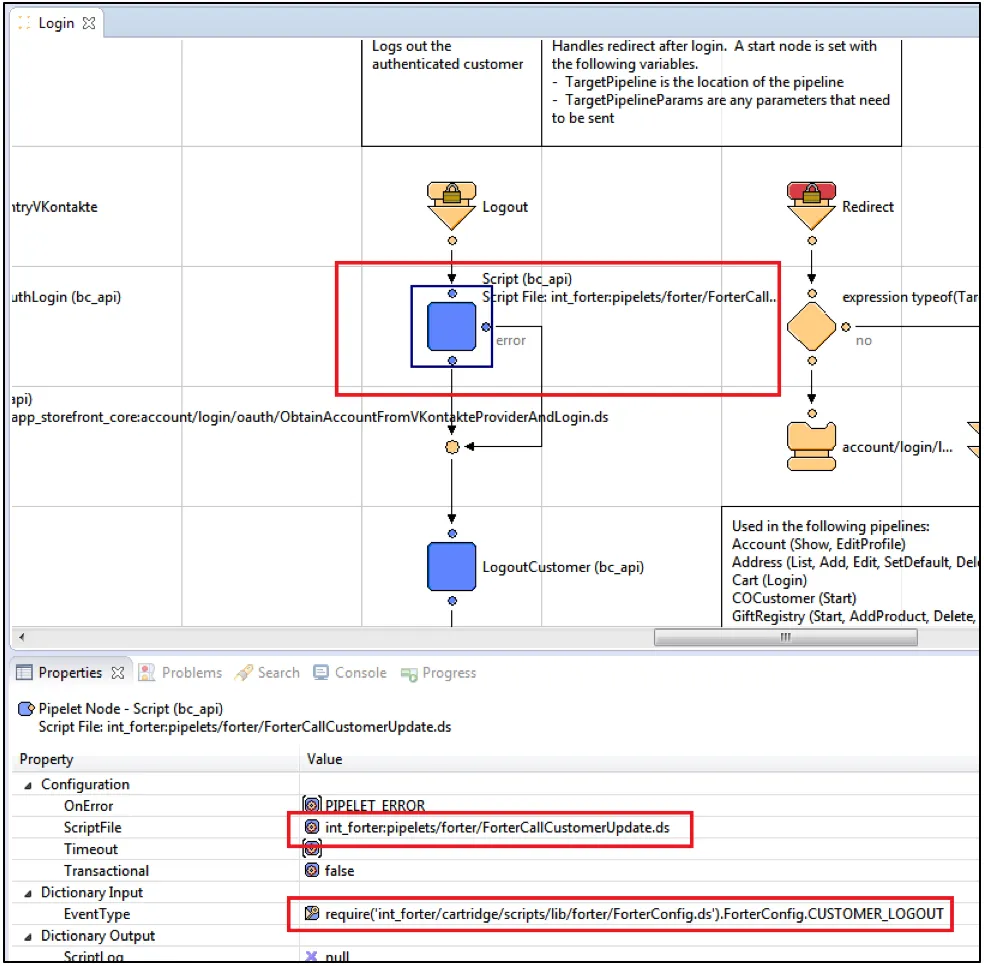
Task: Click the error connector of Script node
Action: [486, 327]
